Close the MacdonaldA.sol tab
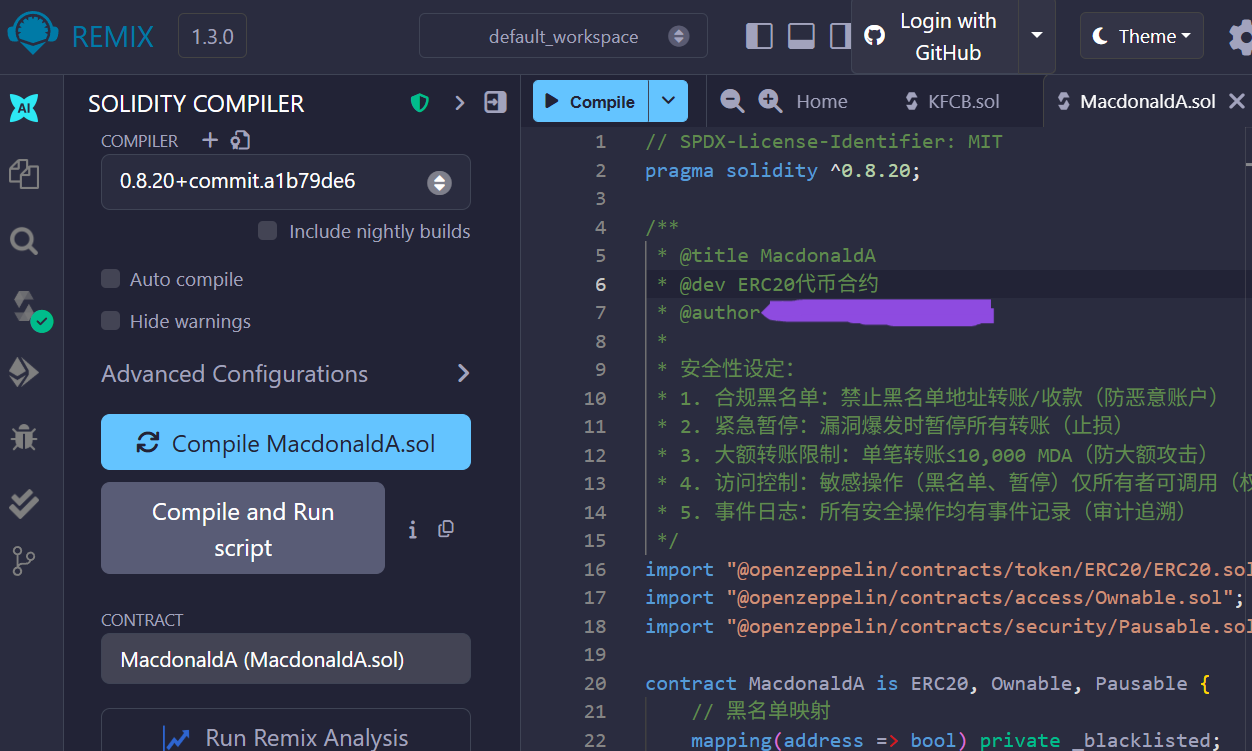The image size is (1252, 751). click(x=1237, y=101)
